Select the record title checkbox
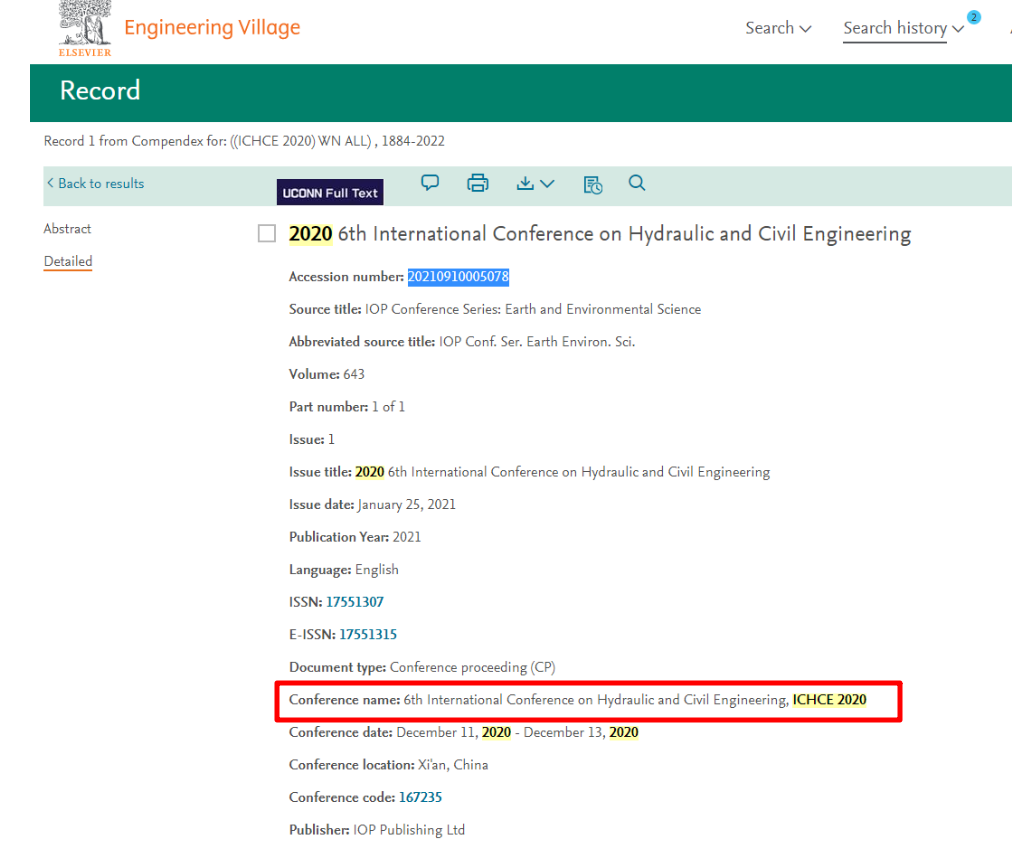 (267, 233)
